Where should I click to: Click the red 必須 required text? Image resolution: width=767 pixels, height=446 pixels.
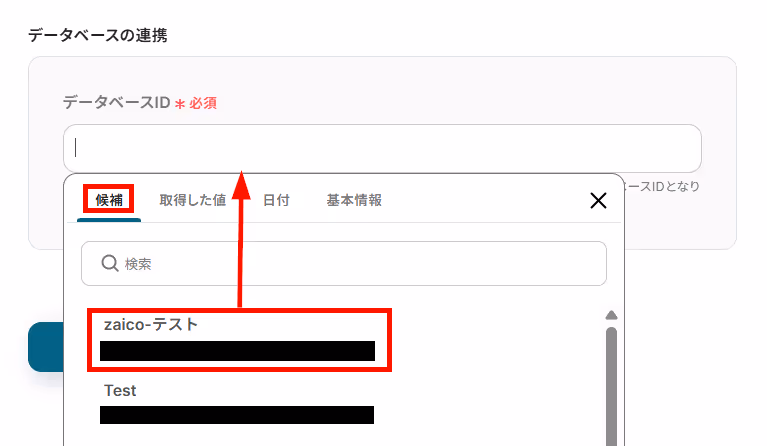(x=203, y=103)
